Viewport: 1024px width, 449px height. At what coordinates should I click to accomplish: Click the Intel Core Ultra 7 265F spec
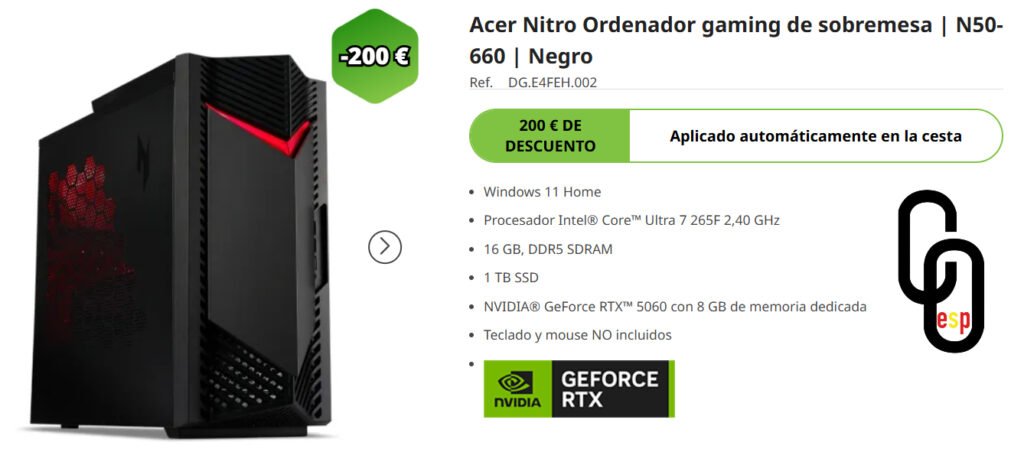(x=632, y=221)
